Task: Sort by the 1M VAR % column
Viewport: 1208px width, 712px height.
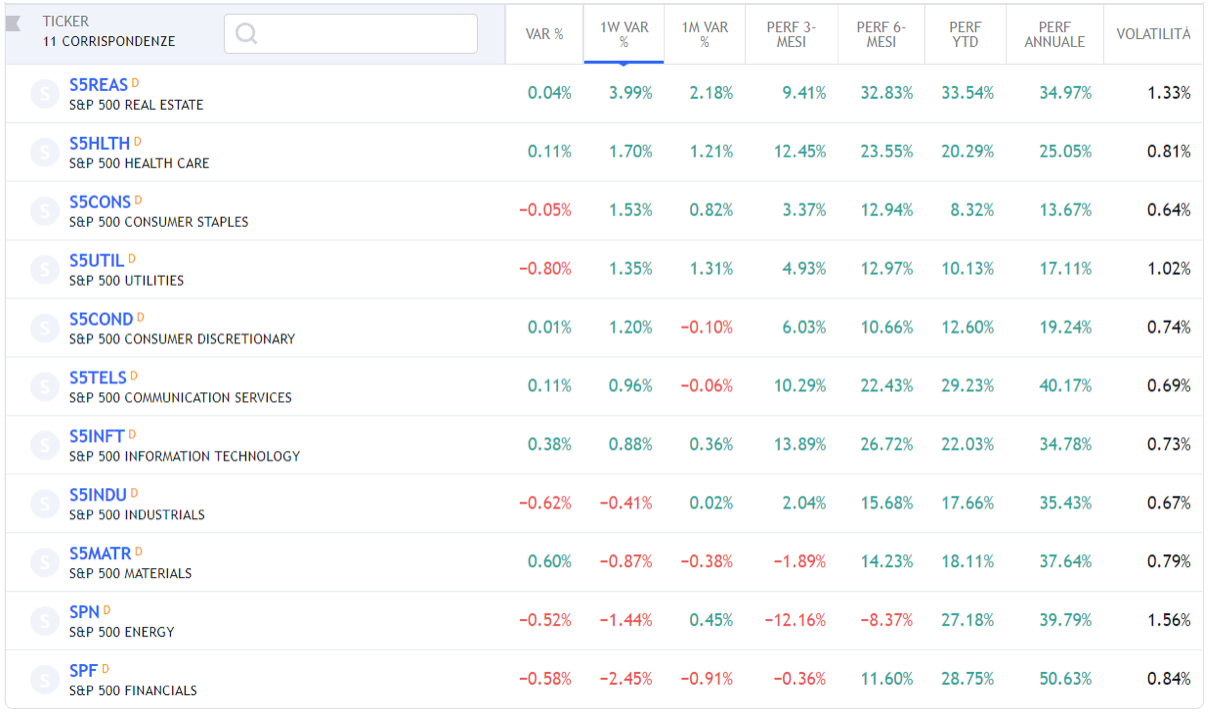Action: pyautogui.click(x=705, y=34)
